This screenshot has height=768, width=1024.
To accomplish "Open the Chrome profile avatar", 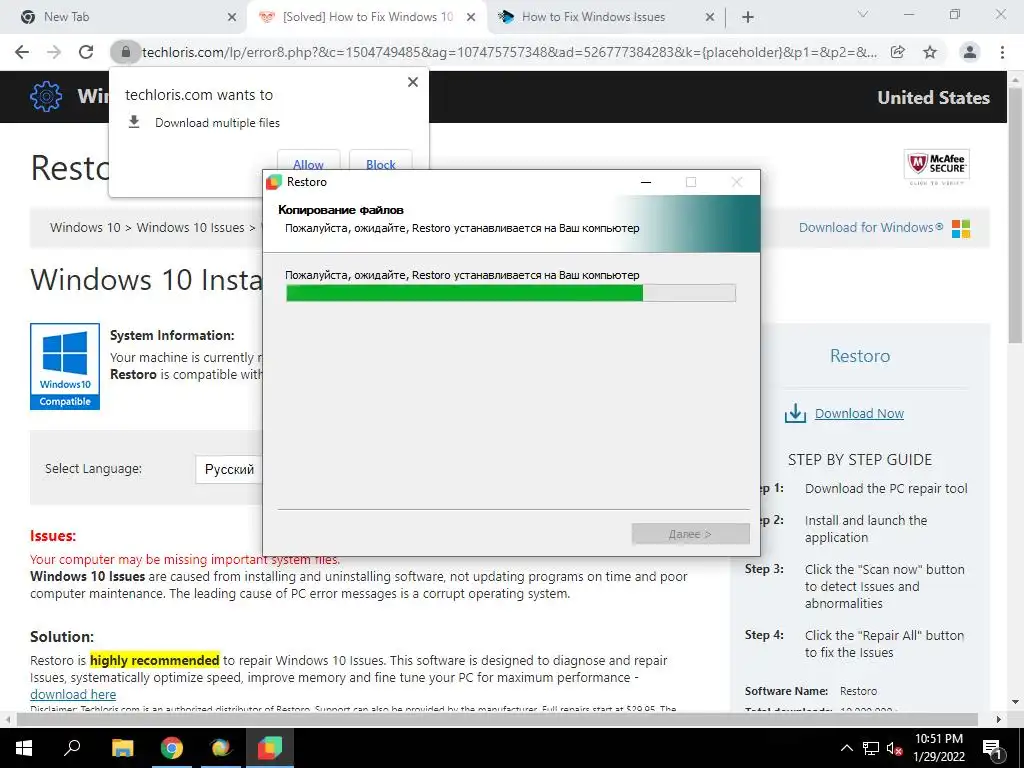I will (970, 52).
